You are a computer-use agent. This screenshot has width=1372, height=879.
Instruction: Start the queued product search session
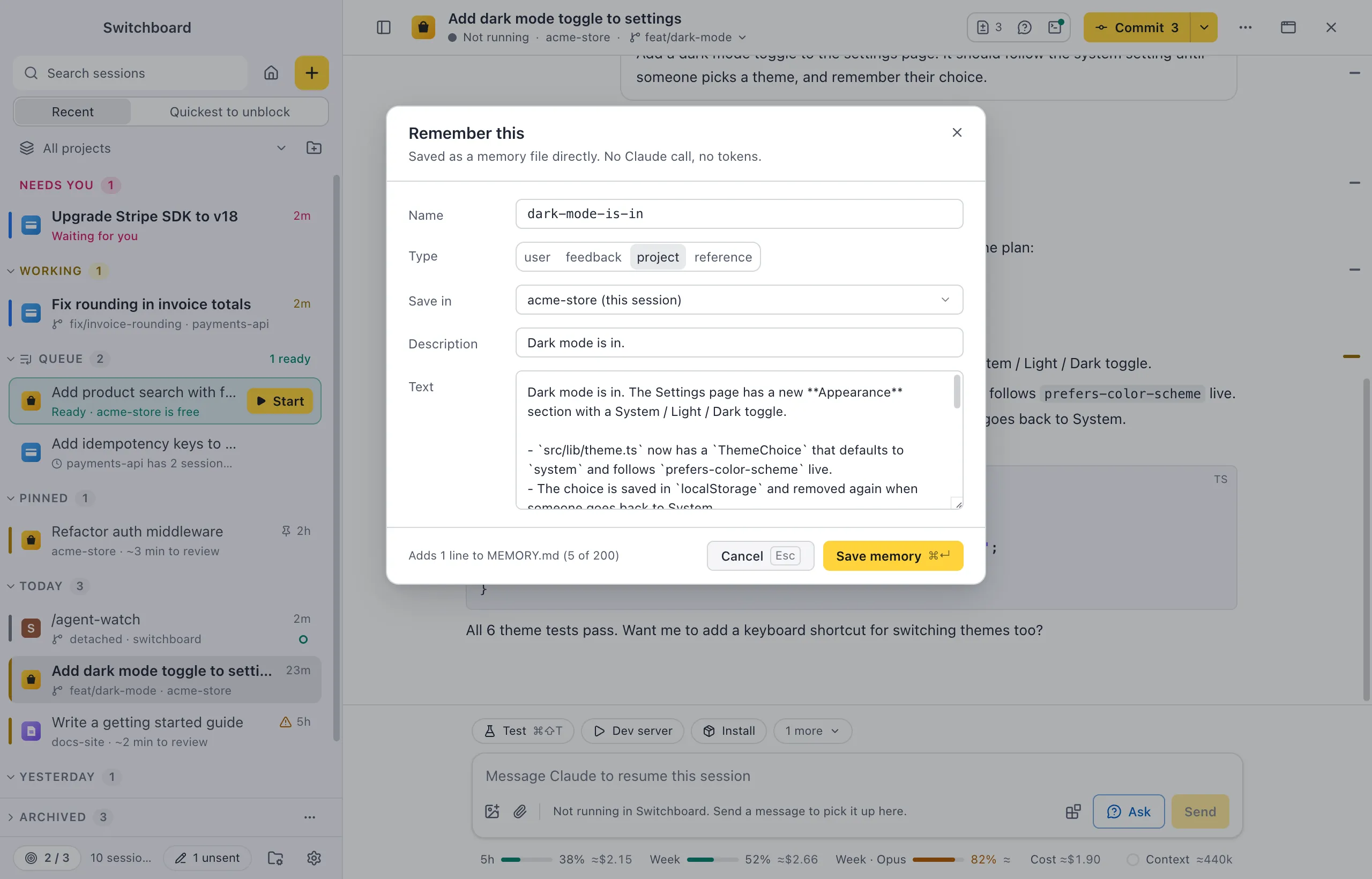(x=280, y=401)
